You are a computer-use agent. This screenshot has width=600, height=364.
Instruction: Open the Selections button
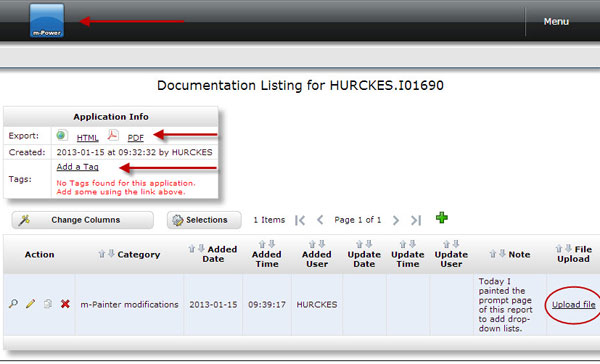pos(204,220)
